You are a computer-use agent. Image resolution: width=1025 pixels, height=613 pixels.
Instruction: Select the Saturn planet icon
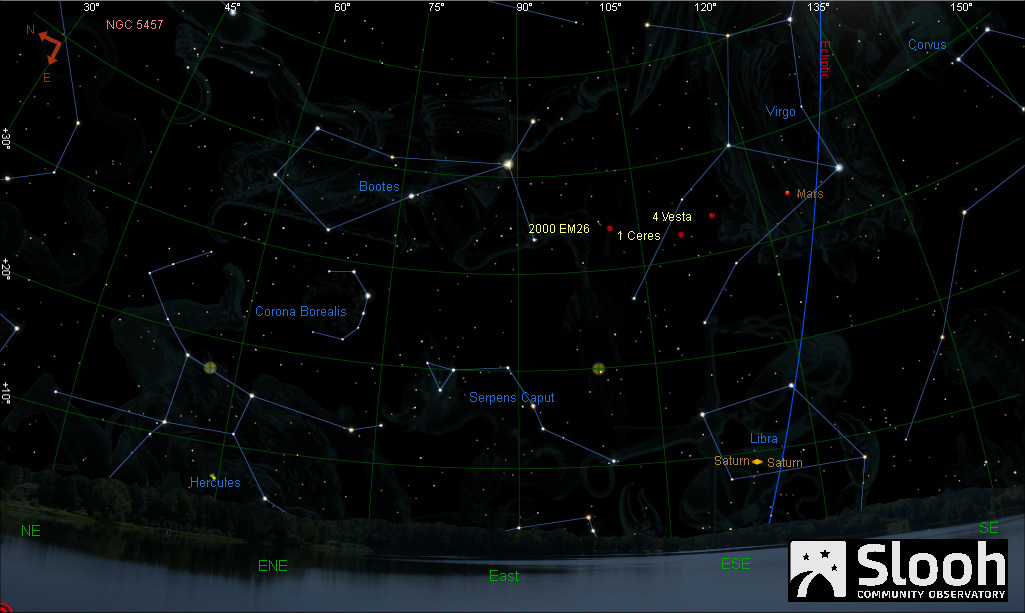(758, 462)
